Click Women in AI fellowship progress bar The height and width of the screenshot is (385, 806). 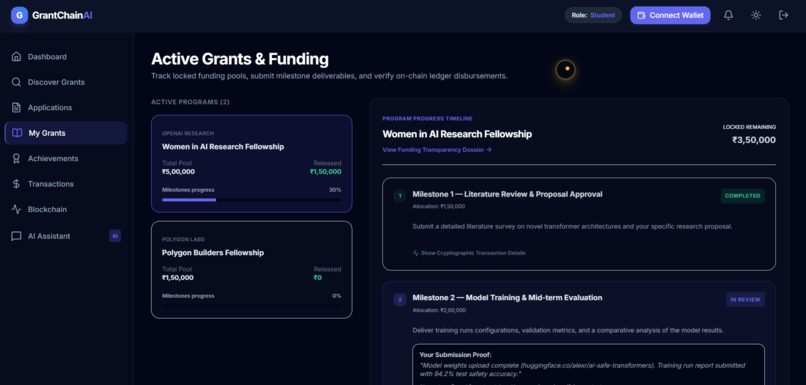click(251, 200)
